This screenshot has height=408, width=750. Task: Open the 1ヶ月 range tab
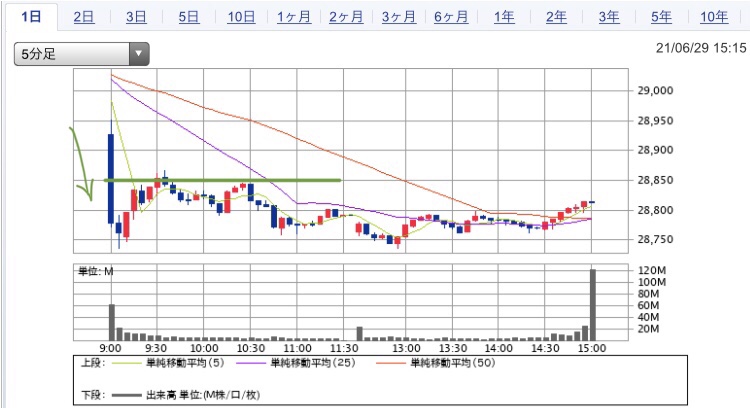pyautogui.click(x=294, y=17)
